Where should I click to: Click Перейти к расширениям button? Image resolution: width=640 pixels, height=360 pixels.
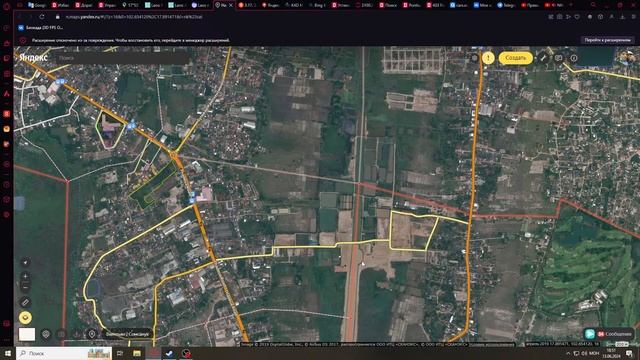[x=607, y=40]
